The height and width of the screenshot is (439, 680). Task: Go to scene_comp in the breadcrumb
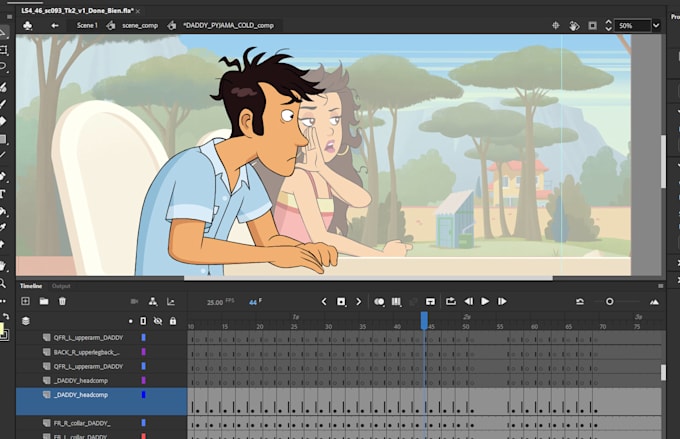(140, 26)
